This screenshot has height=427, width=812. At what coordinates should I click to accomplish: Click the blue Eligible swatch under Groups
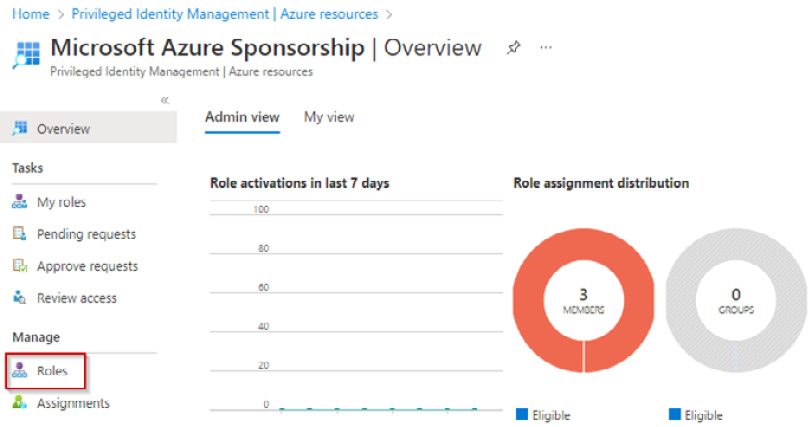pyautogui.click(x=674, y=414)
